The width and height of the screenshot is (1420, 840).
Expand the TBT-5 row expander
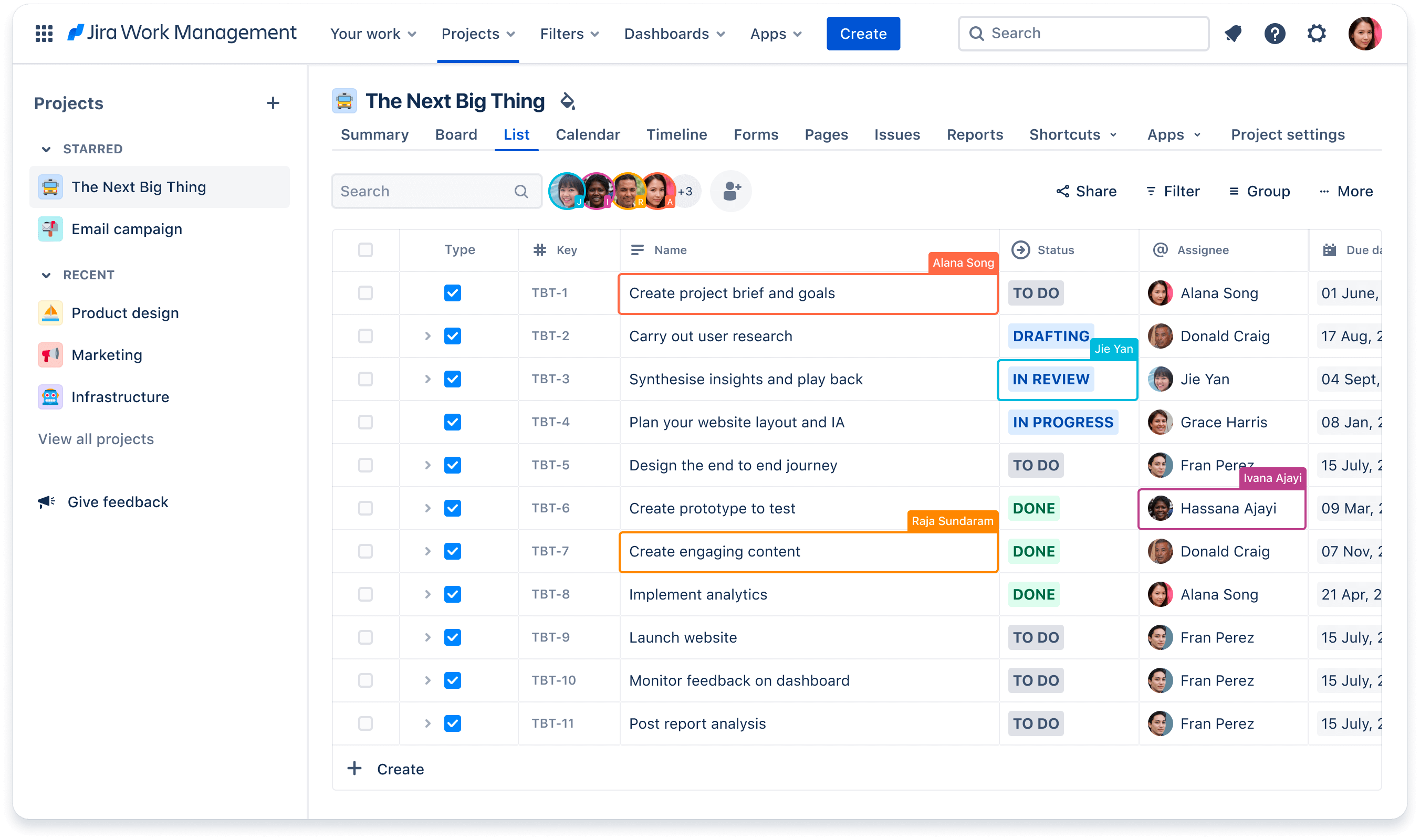click(427, 465)
